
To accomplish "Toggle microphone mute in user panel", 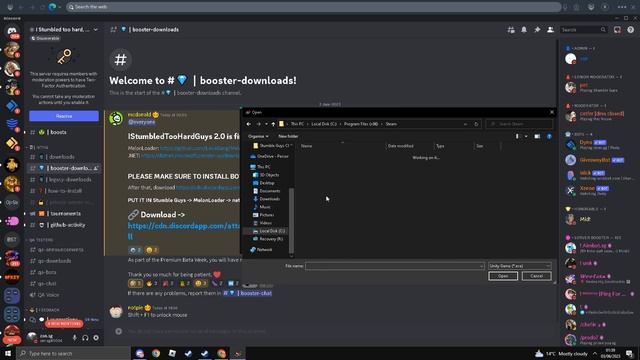I will 74,338.
